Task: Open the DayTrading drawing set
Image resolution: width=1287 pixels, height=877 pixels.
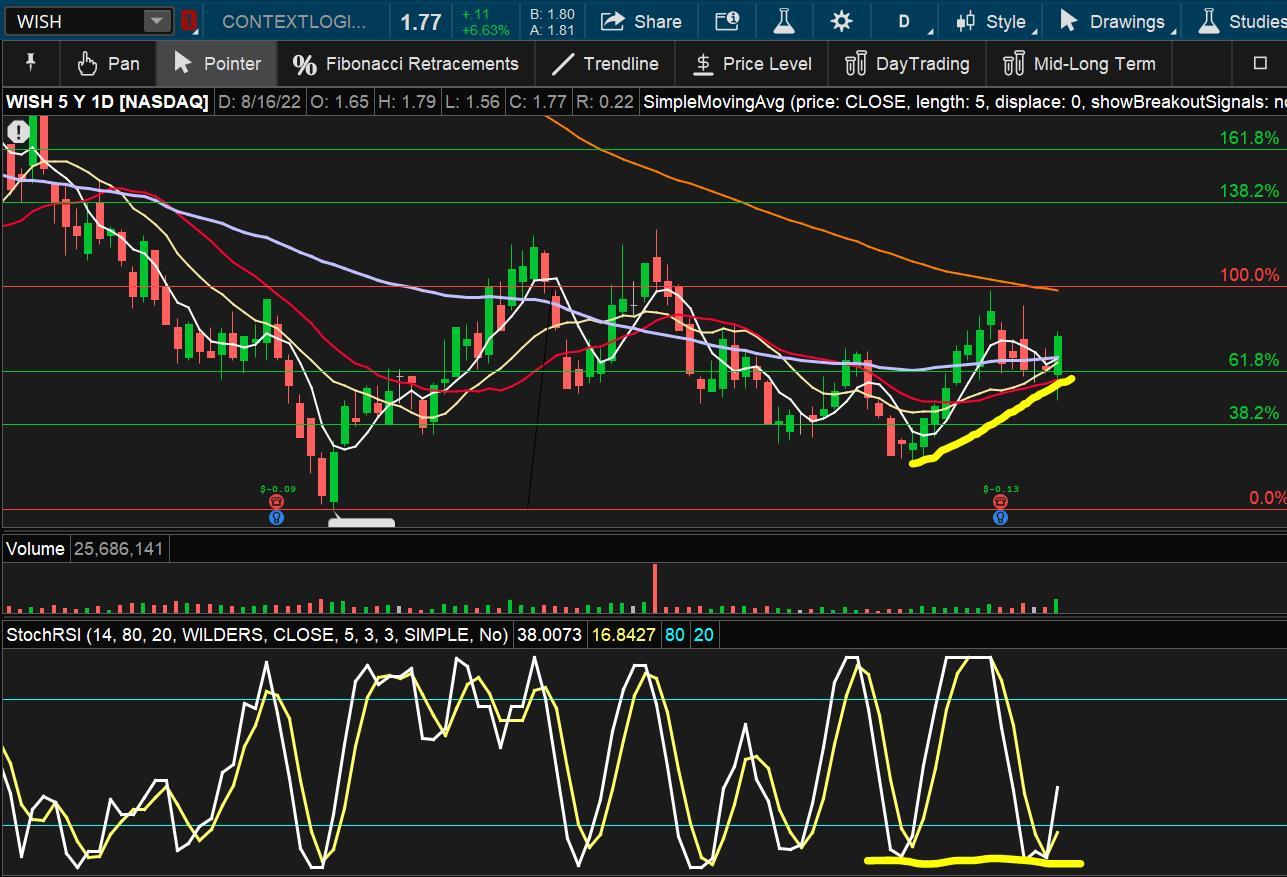Action: [x=907, y=63]
